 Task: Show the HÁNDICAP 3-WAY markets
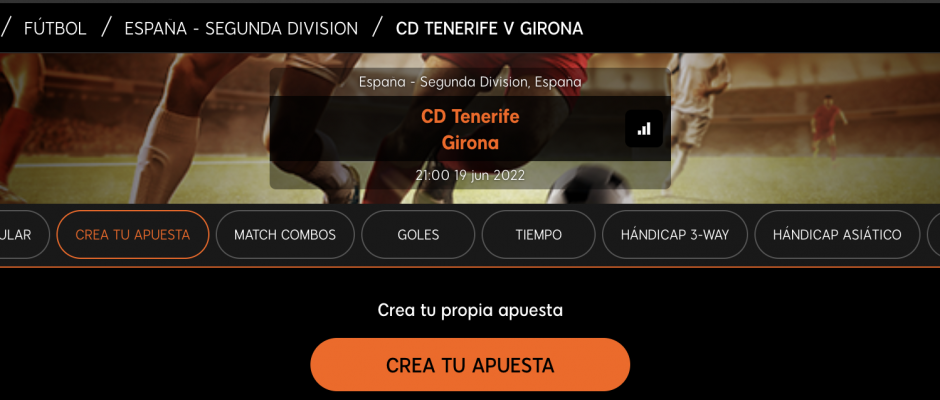[x=674, y=234]
